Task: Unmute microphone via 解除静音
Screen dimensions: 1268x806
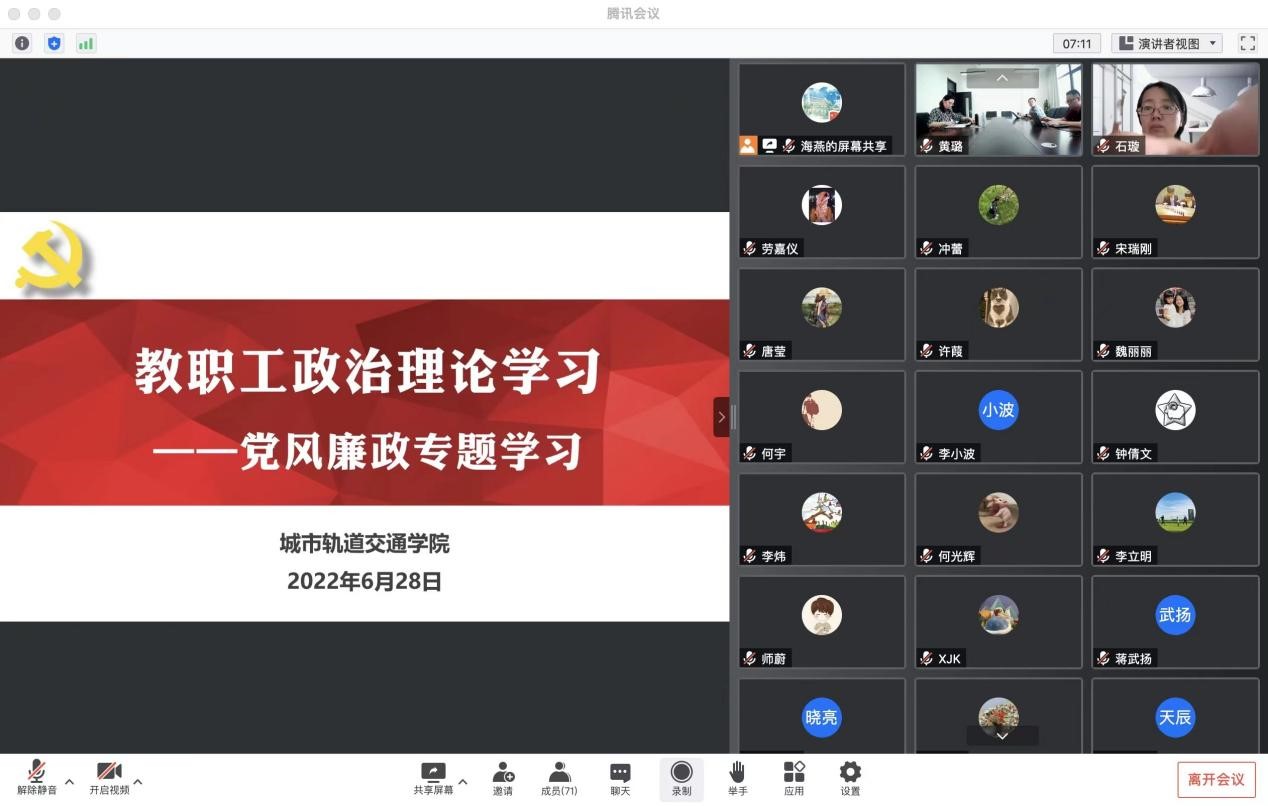Action: tap(37, 779)
